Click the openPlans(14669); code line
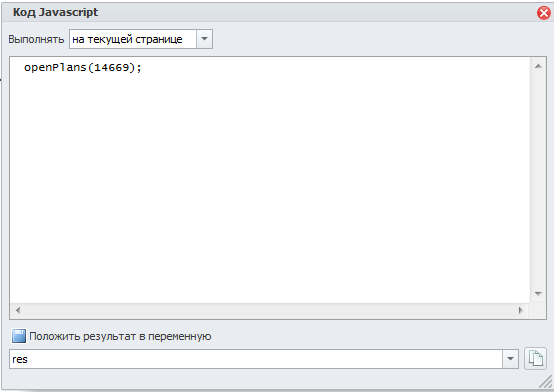554x392 pixels. pyautogui.click(x=83, y=67)
